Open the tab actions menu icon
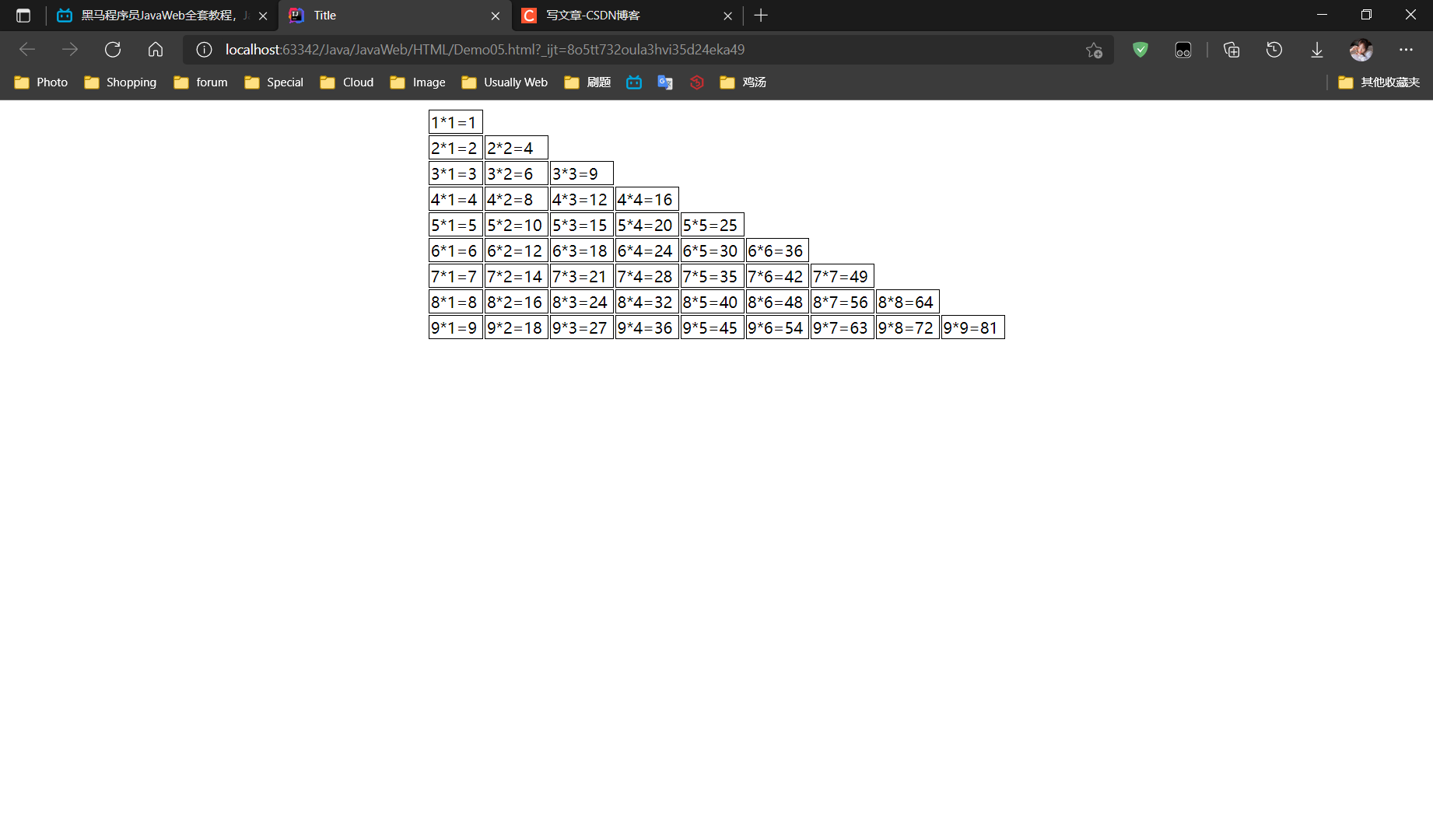 [23, 16]
